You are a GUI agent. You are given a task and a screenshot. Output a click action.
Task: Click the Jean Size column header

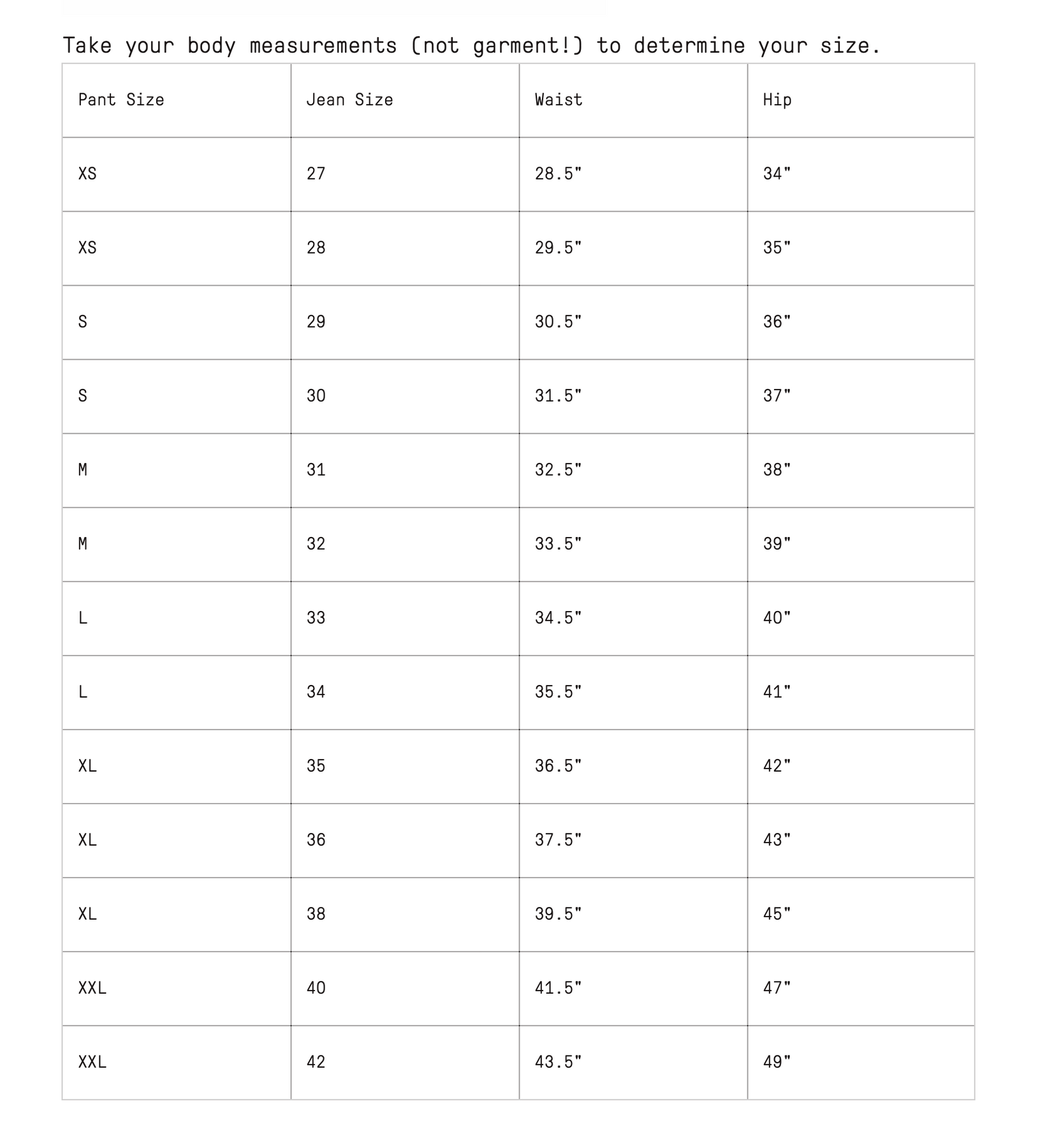[349, 100]
